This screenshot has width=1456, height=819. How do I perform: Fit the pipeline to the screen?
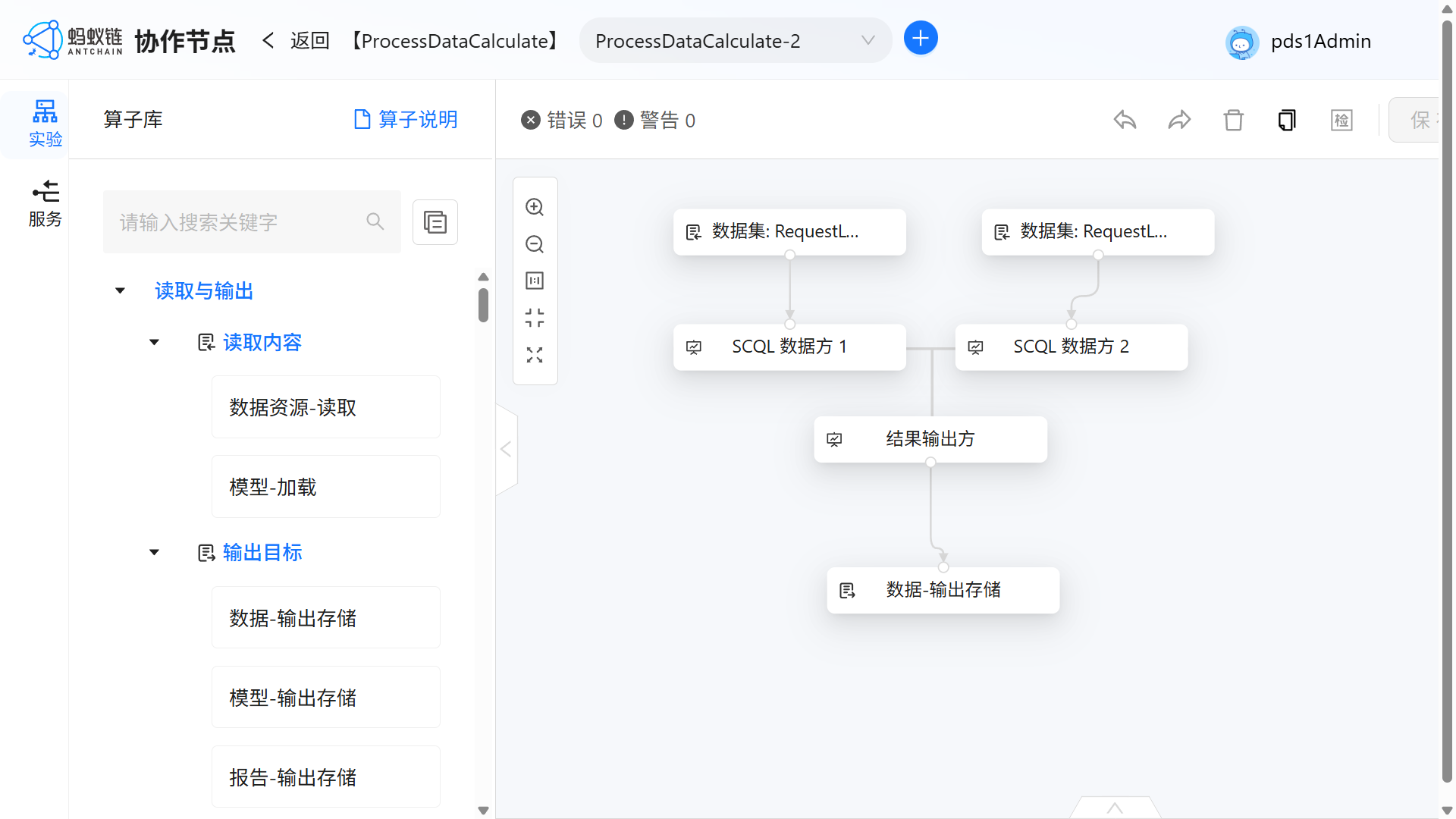535,318
